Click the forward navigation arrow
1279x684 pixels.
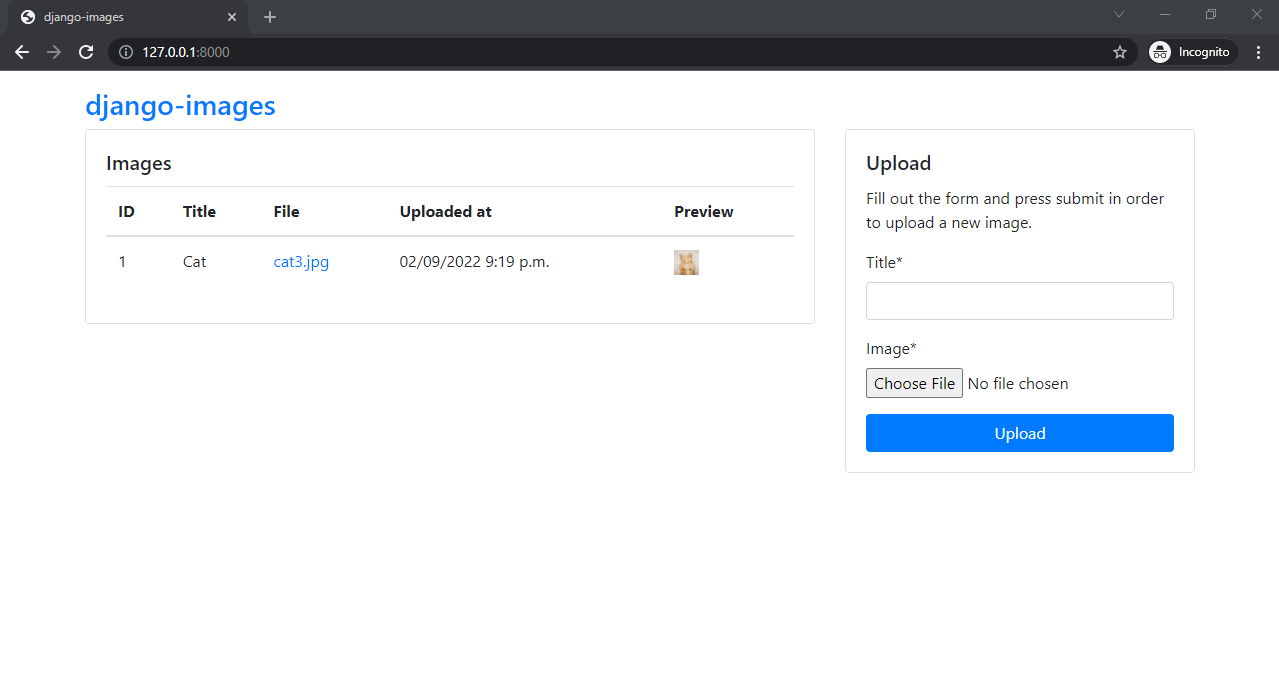point(54,52)
